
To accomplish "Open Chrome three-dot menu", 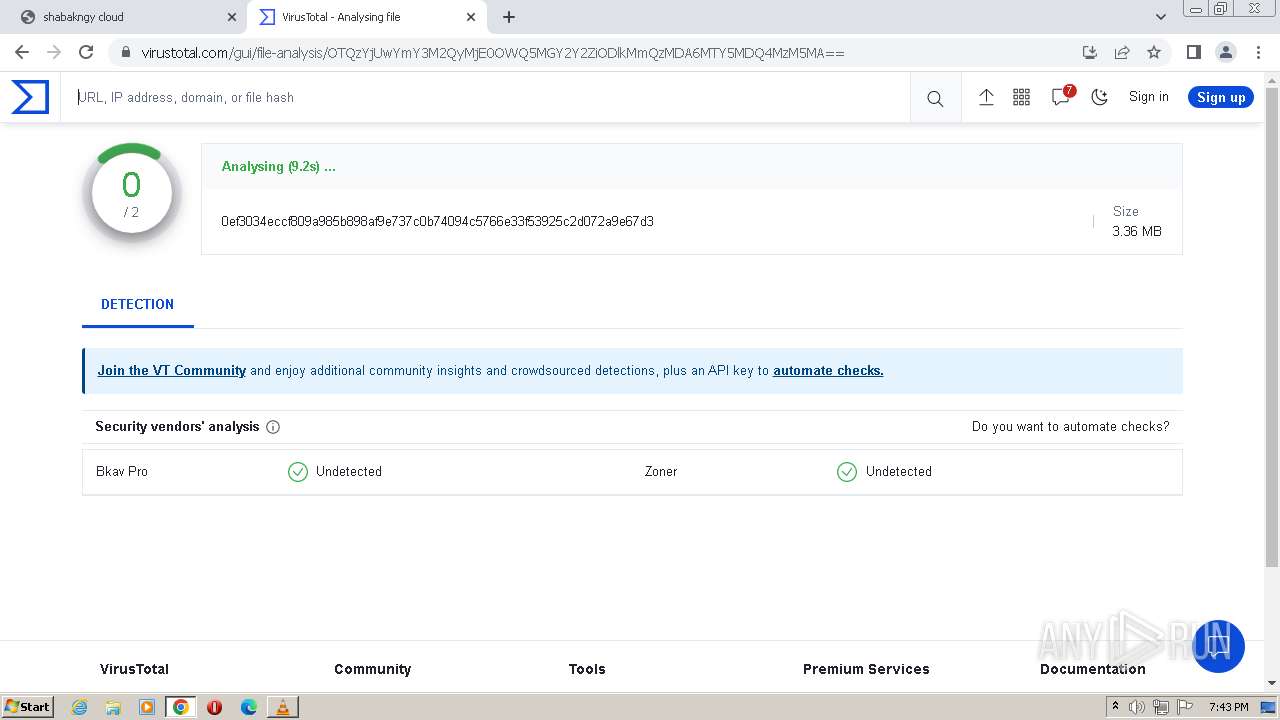I will click(x=1257, y=52).
